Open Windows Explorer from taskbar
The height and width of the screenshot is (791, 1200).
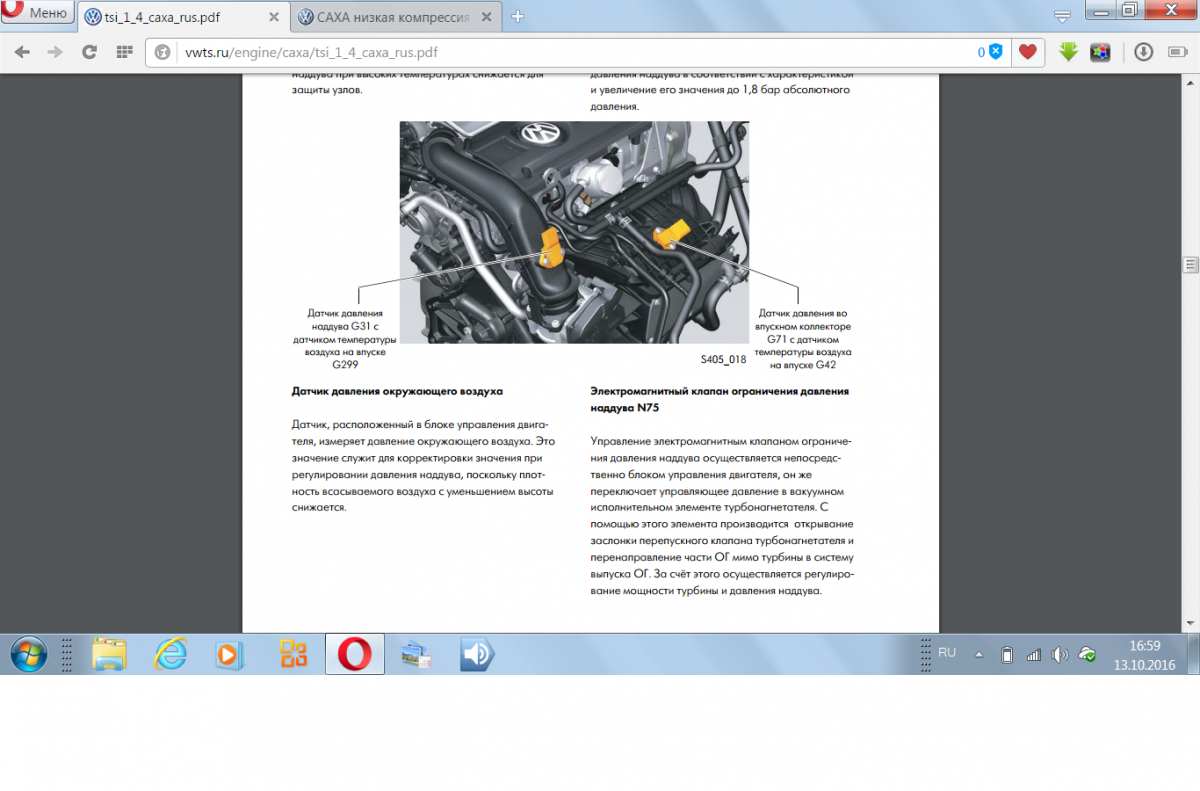(x=109, y=654)
